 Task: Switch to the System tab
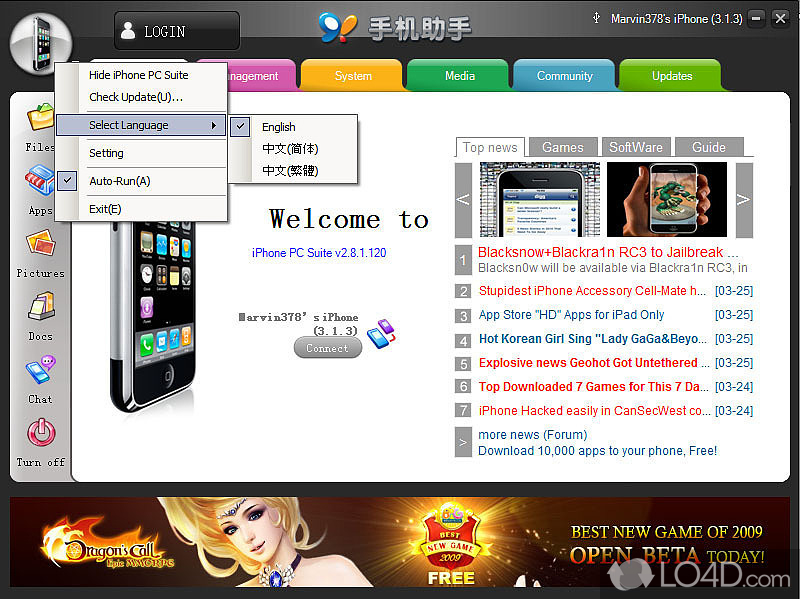pos(353,76)
